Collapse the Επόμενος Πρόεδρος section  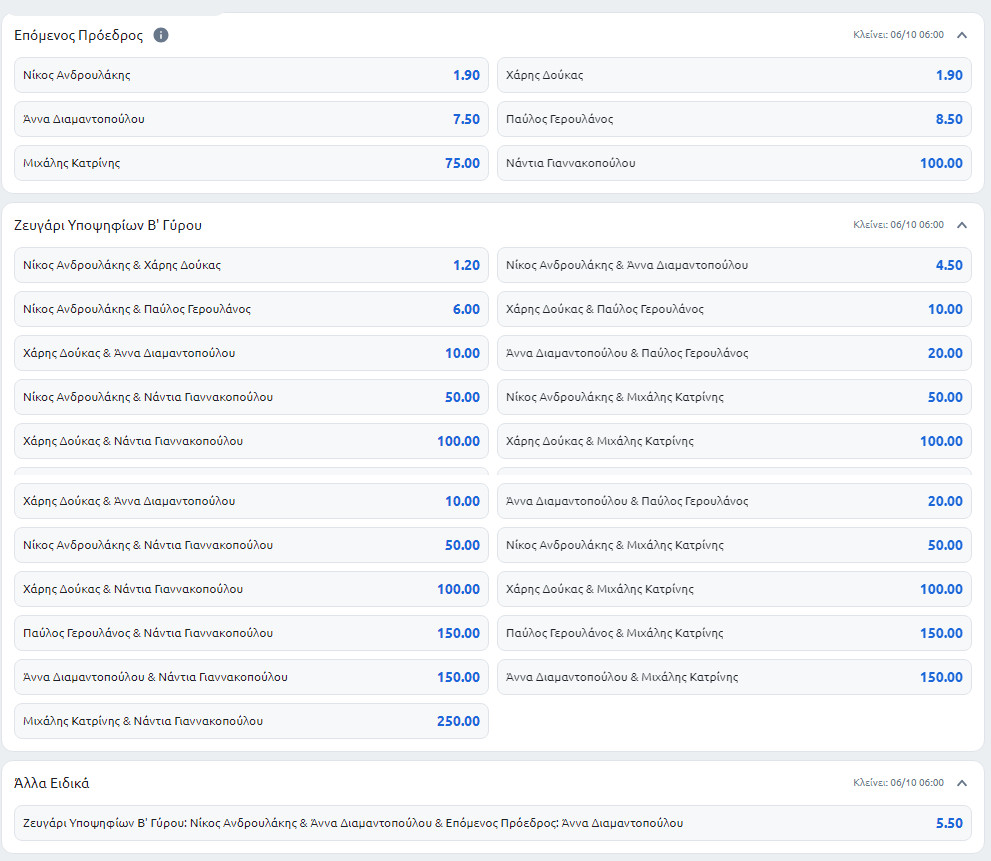click(x=962, y=35)
